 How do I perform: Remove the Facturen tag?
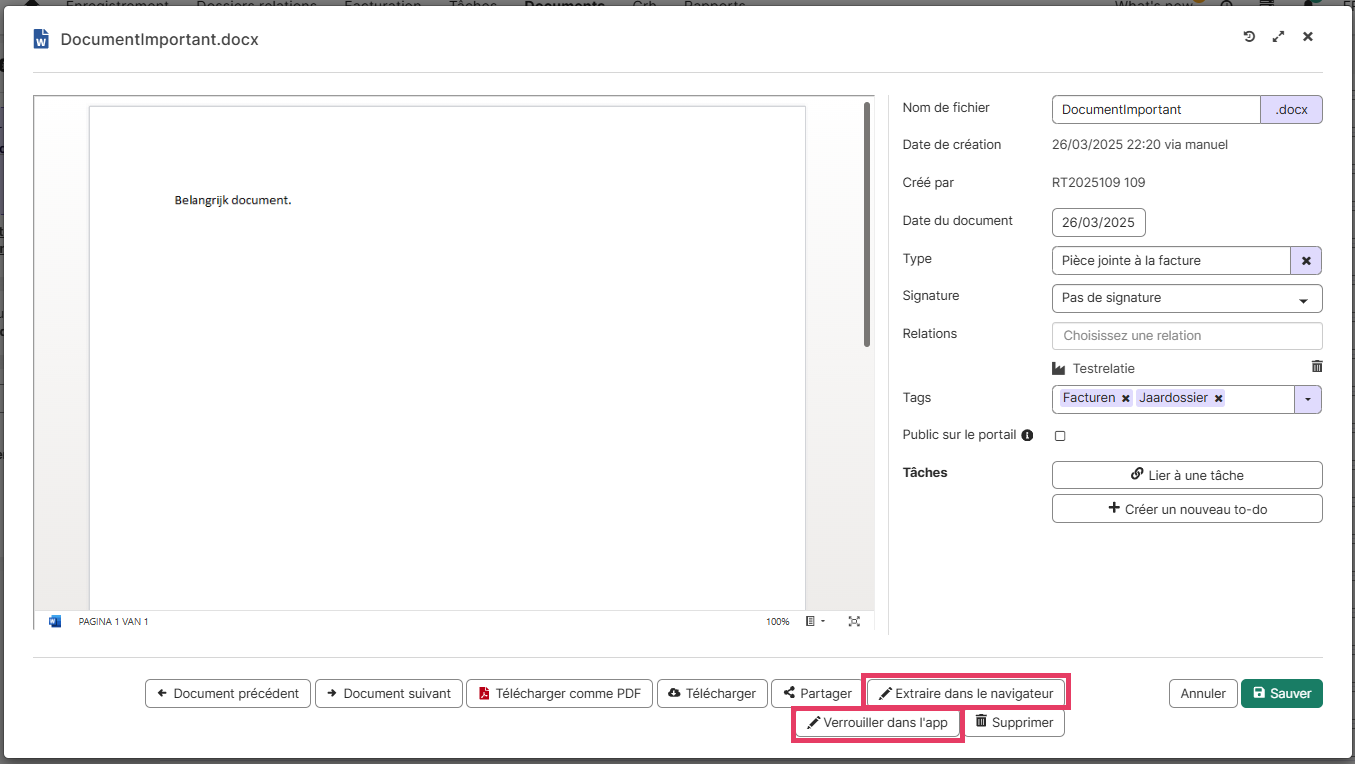(1126, 398)
